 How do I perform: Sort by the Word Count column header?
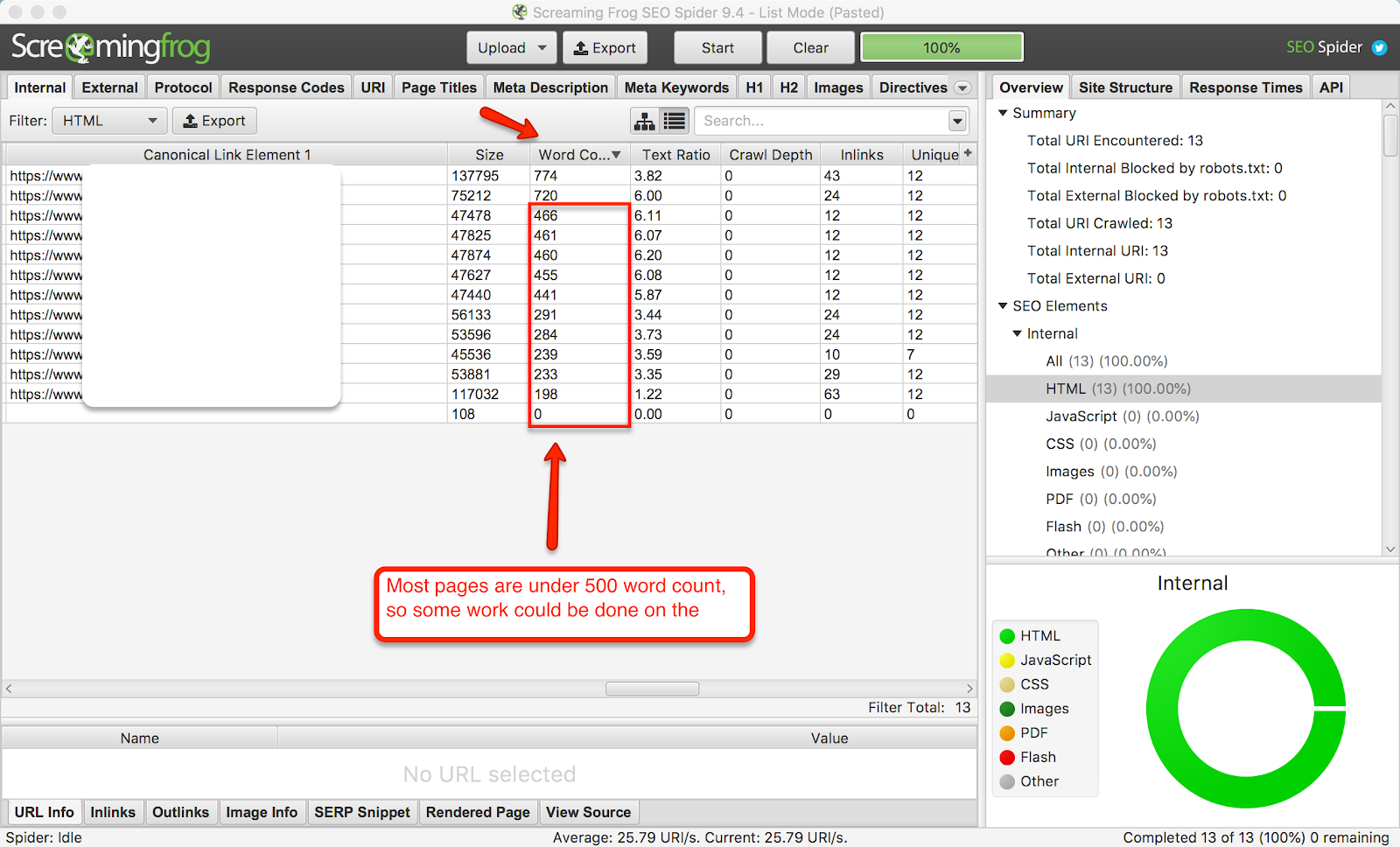[579, 155]
